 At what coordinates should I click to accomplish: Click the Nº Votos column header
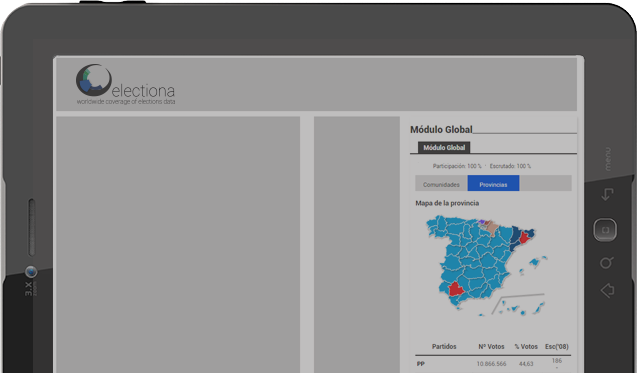pyautogui.click(x=491, y=347)
